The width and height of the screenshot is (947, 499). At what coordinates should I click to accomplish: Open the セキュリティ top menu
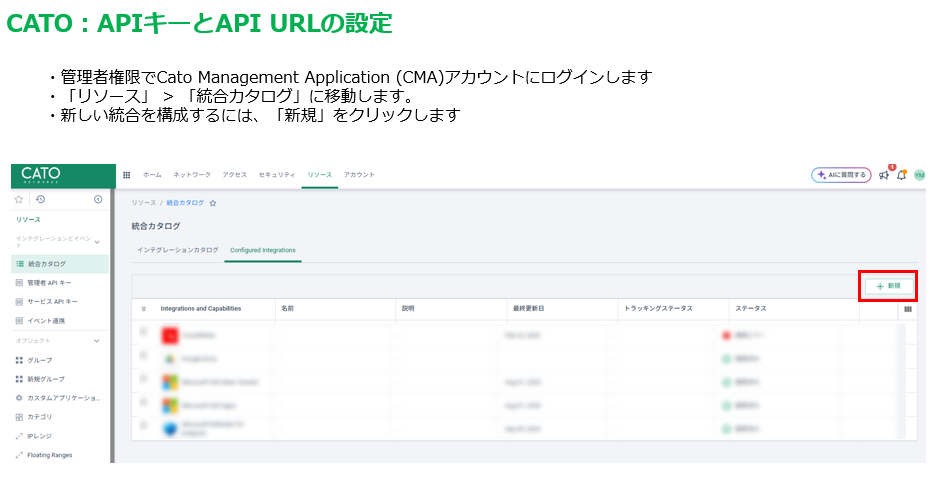pos(277,175)
